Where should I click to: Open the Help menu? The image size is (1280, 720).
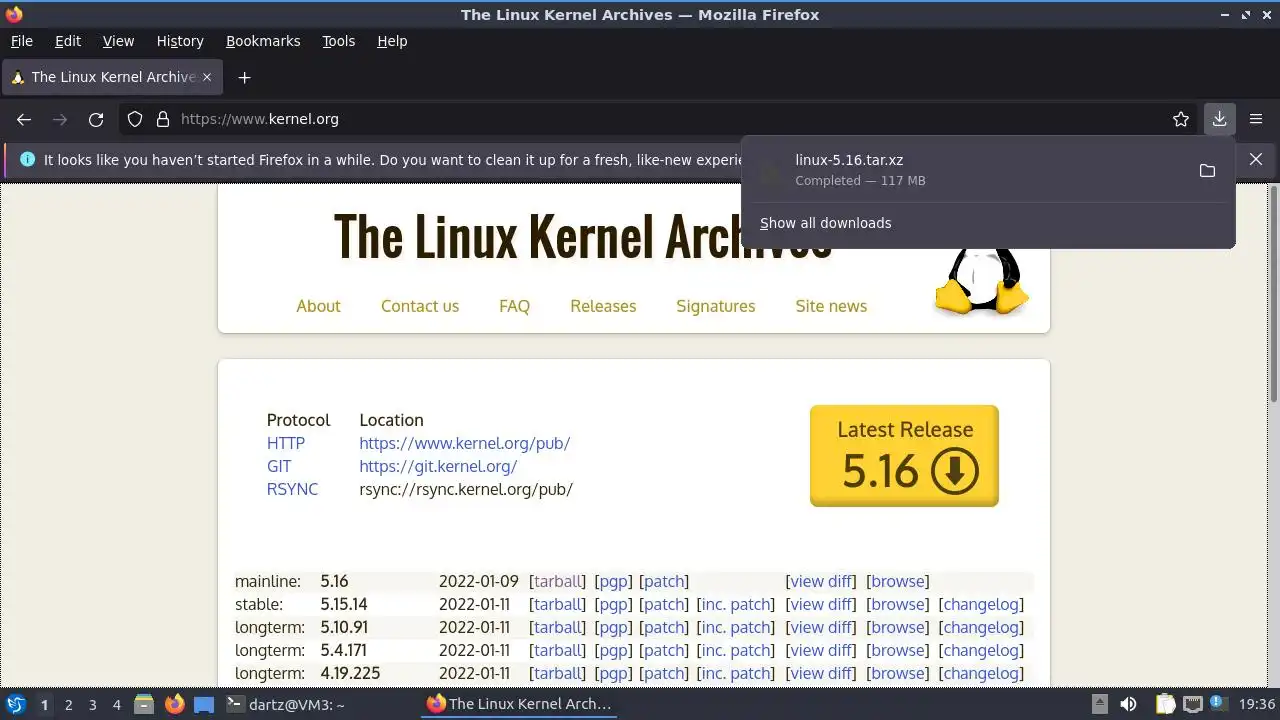(x=392, y=41)
